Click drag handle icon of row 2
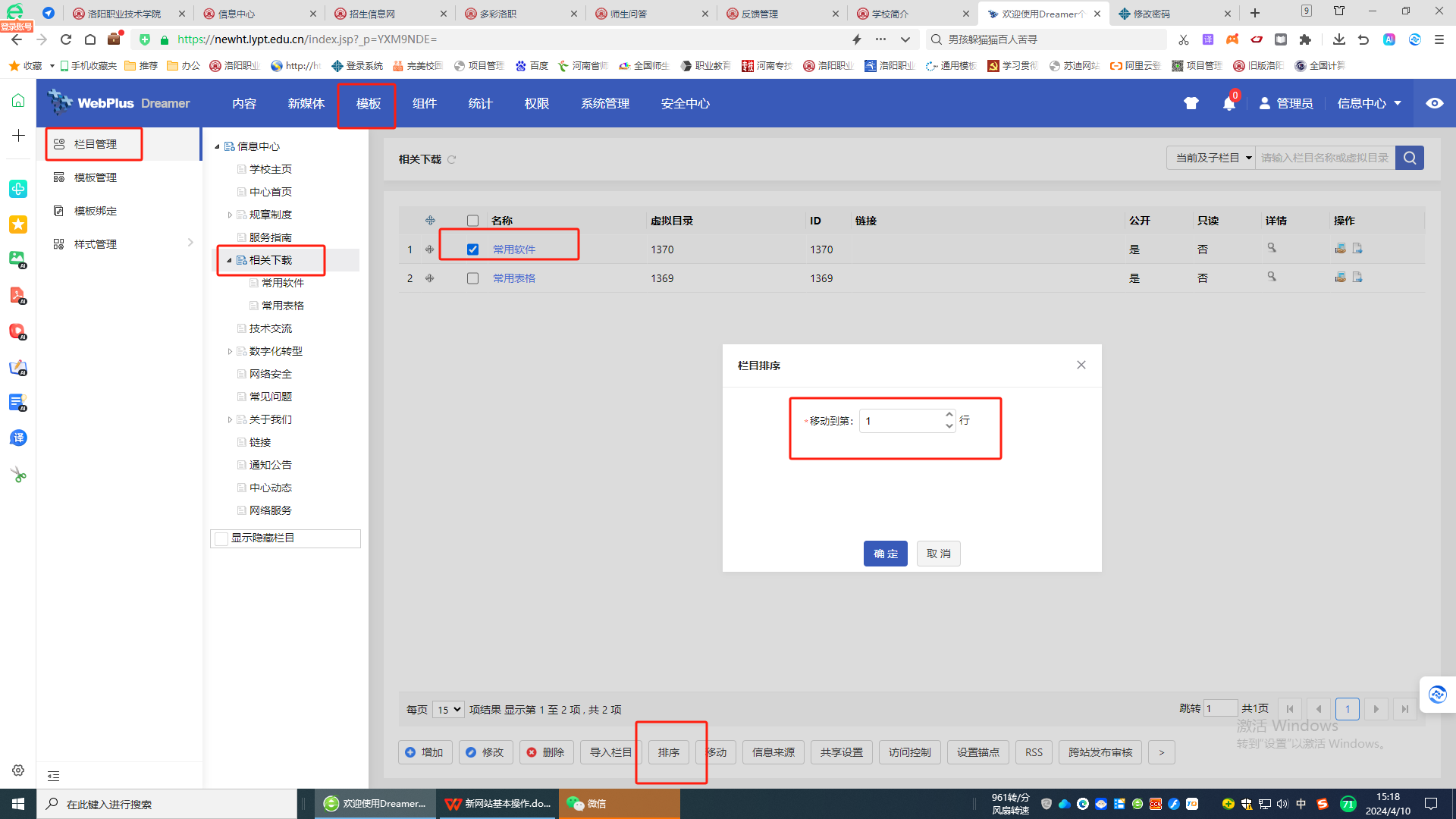 pyautogui.click(x=430, y=278)
